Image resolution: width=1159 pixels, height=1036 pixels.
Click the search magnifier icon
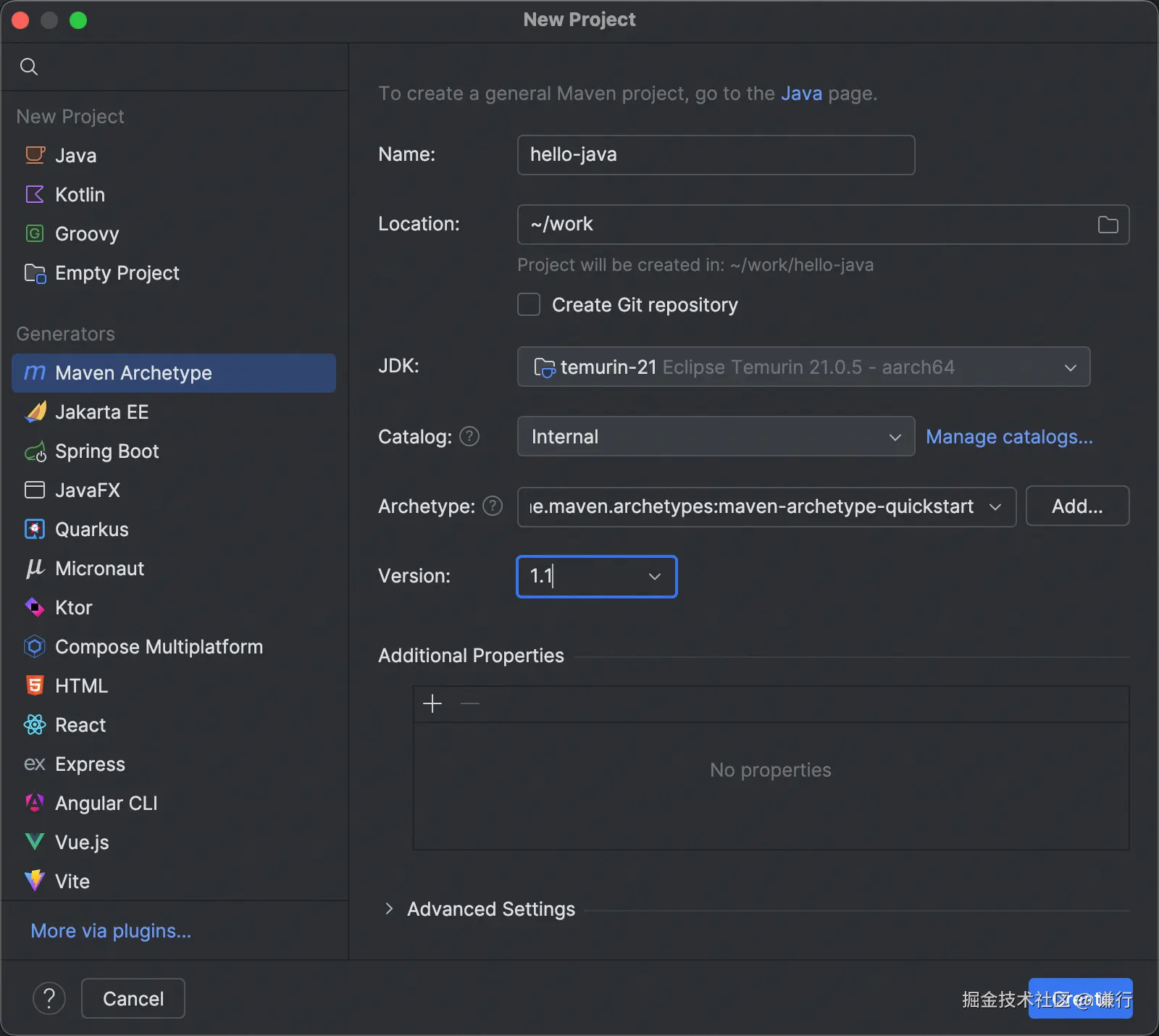29,67
